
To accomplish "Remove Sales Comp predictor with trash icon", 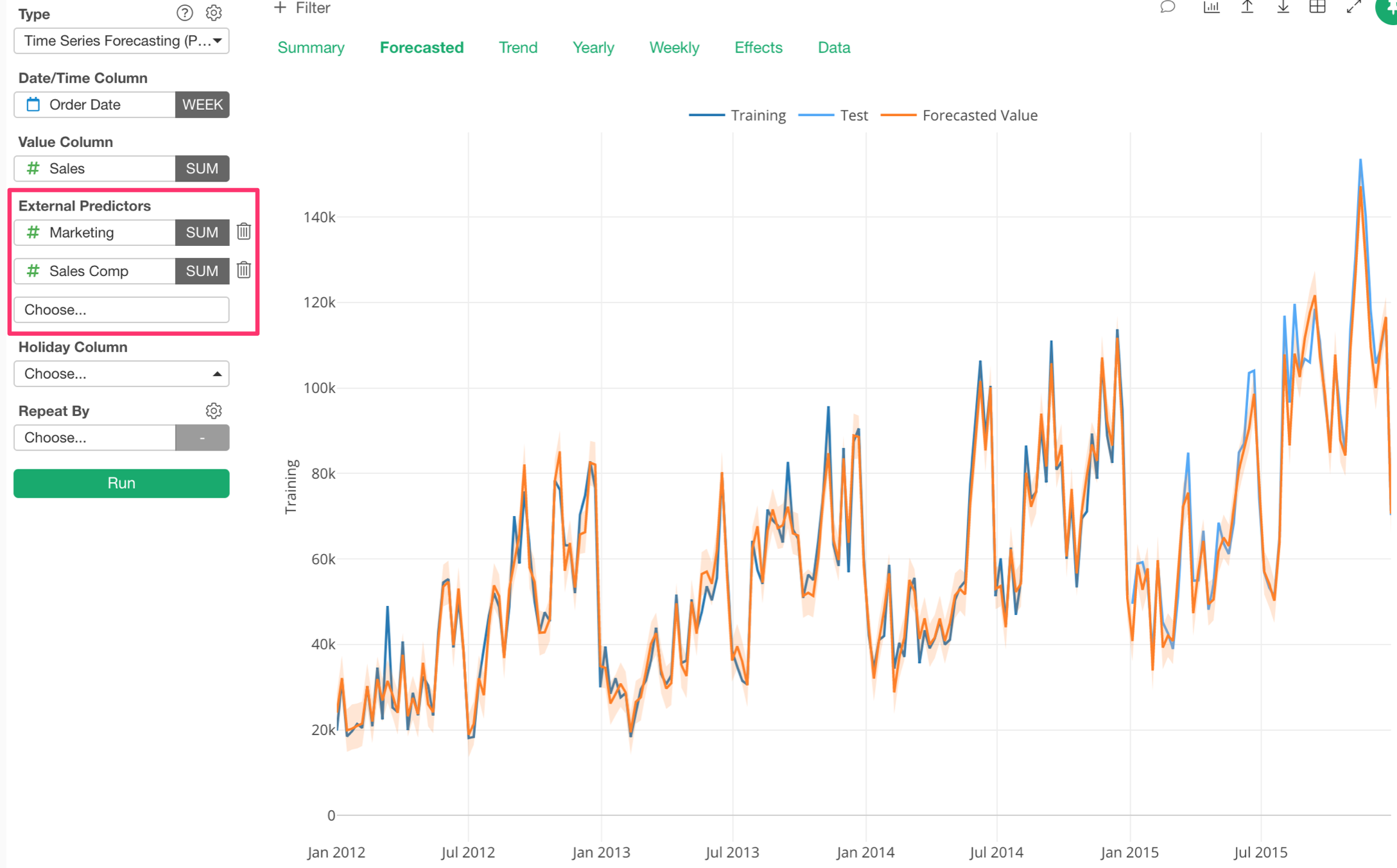I will [243, 270].
